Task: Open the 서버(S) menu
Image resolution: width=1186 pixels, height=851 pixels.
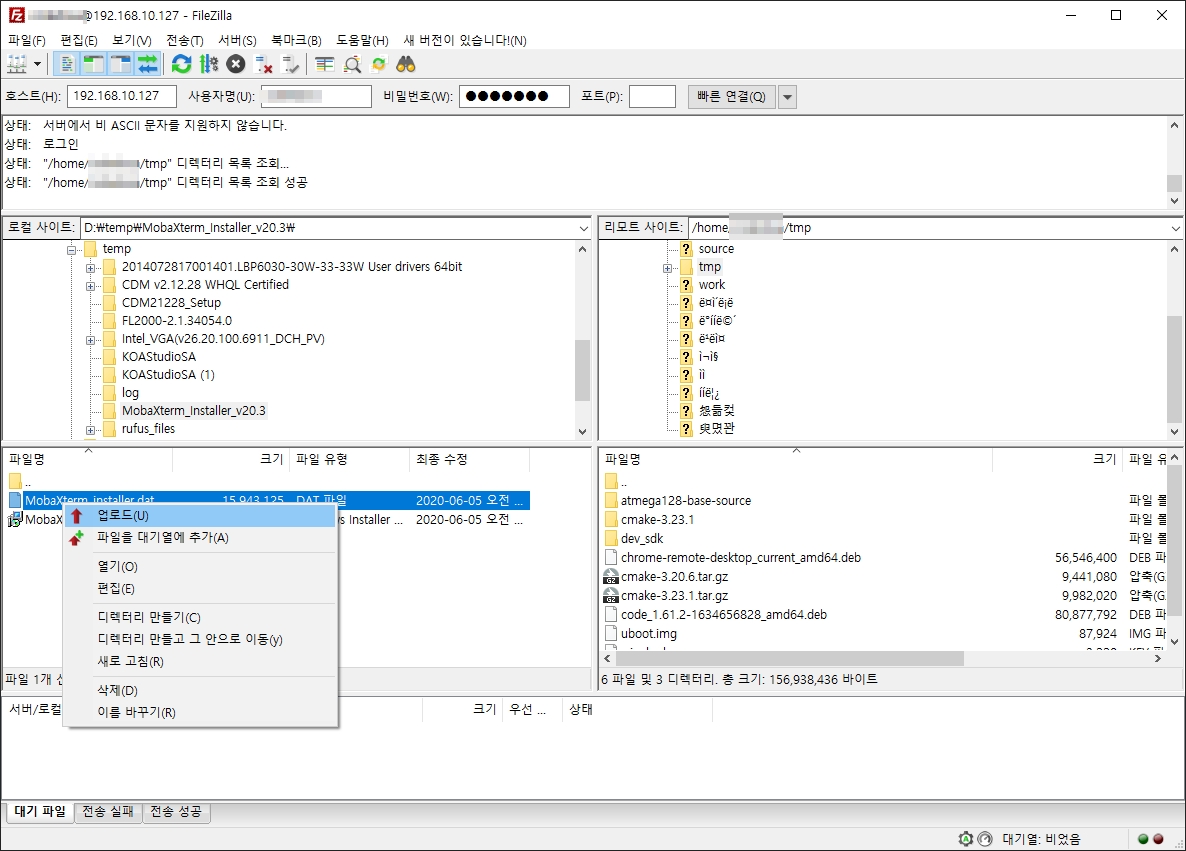Action: point(238,40)
